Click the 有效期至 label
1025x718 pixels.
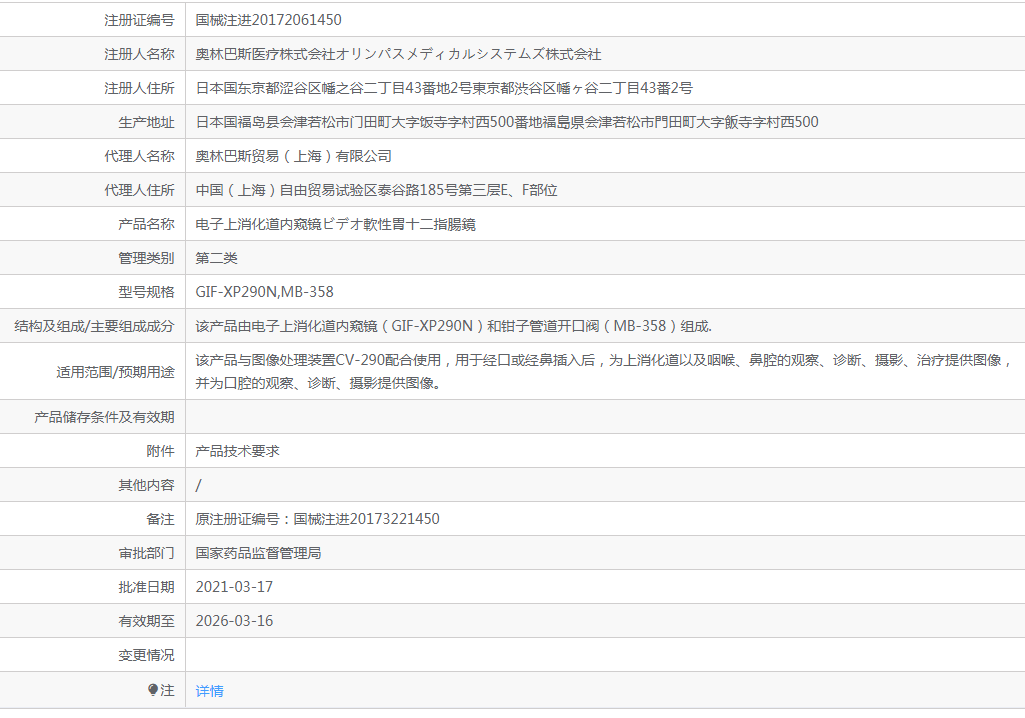146,621
